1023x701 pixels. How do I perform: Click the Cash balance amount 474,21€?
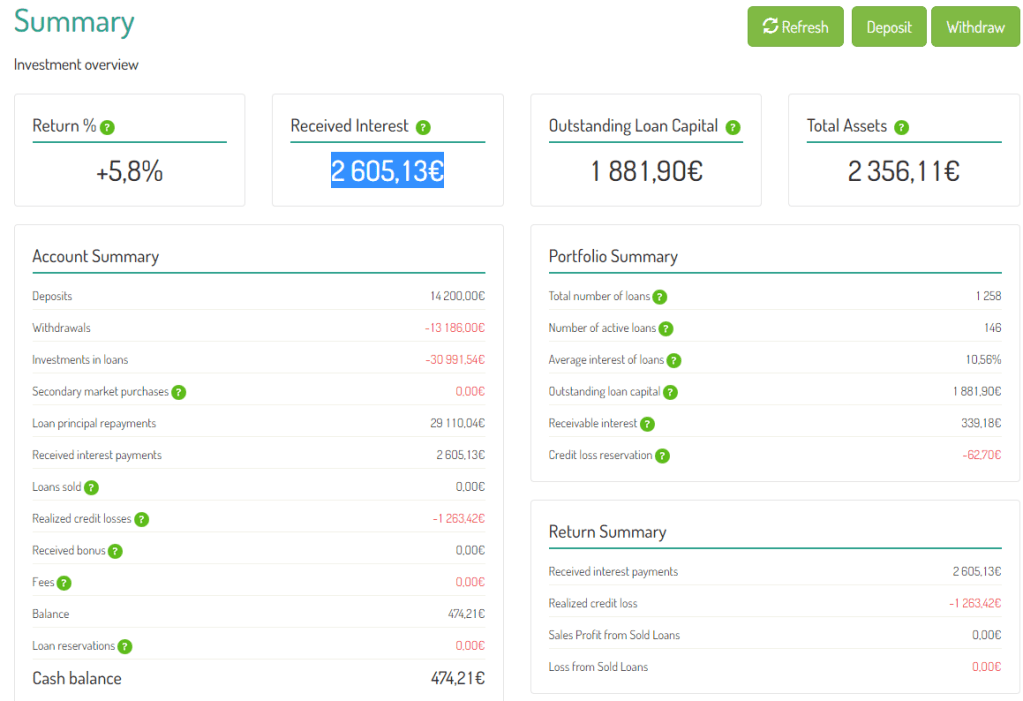tap(458, 678)
